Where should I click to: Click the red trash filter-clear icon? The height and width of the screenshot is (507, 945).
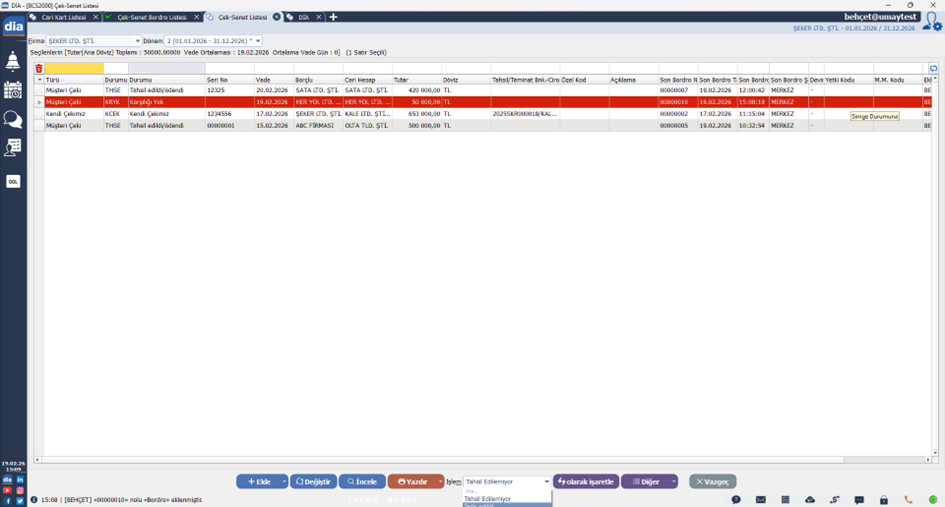pos(39,69)
